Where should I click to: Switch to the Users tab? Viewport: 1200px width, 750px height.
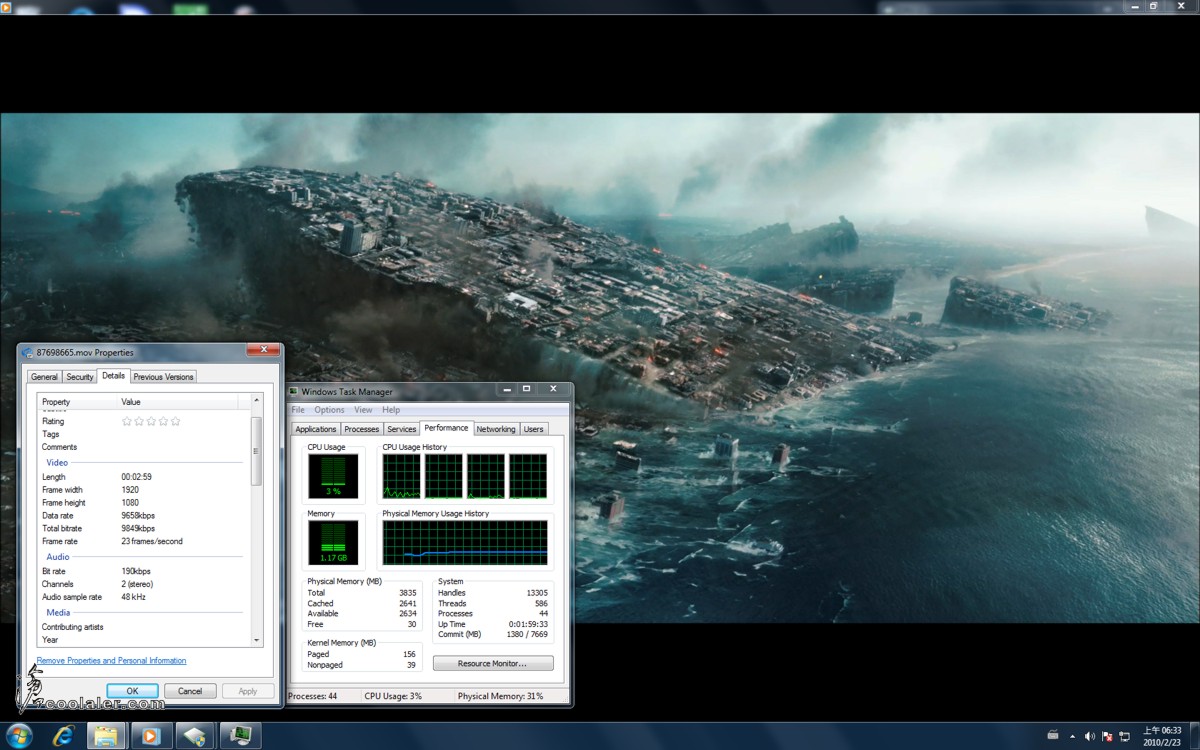pos(534,429)
